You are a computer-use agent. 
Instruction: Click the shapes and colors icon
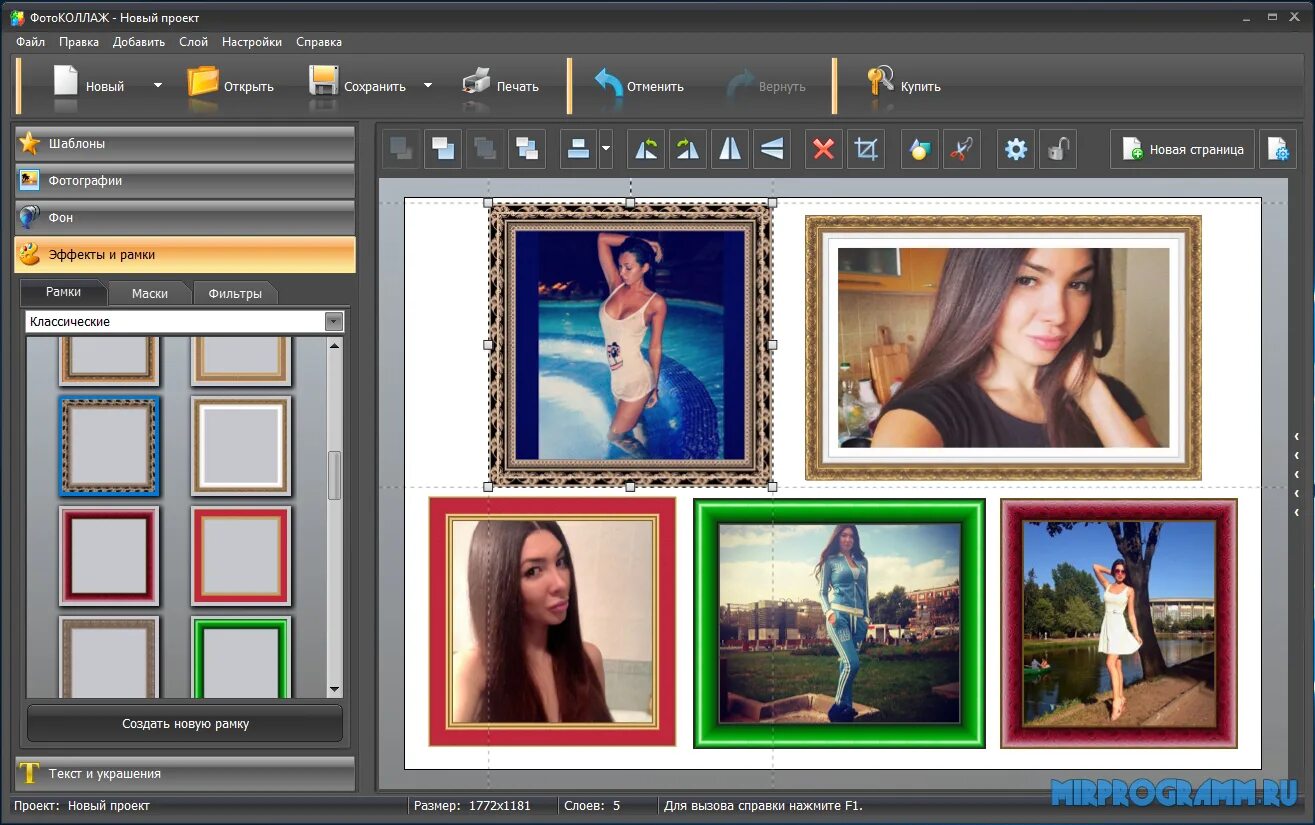click(x=920, y=150)
